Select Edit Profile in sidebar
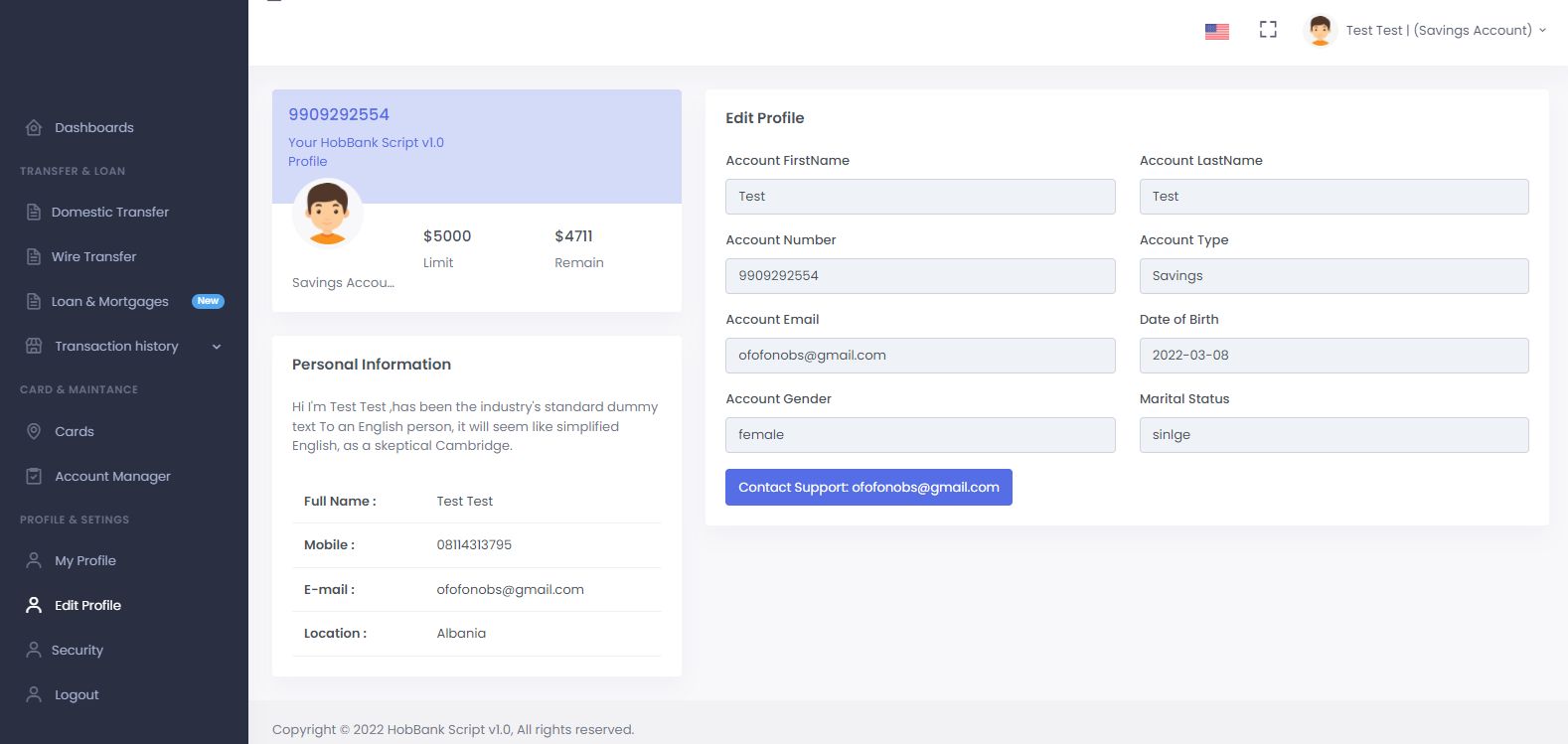 click(87, 605)
